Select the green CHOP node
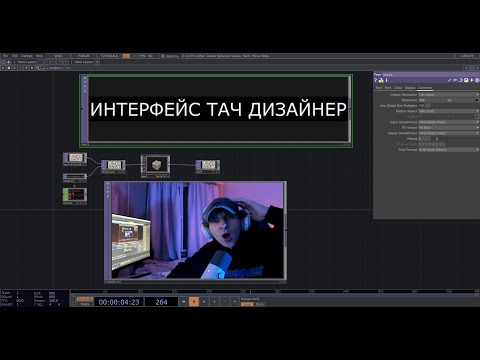The height and width of the screenshot is (360, 480). [x=75, y=196]
